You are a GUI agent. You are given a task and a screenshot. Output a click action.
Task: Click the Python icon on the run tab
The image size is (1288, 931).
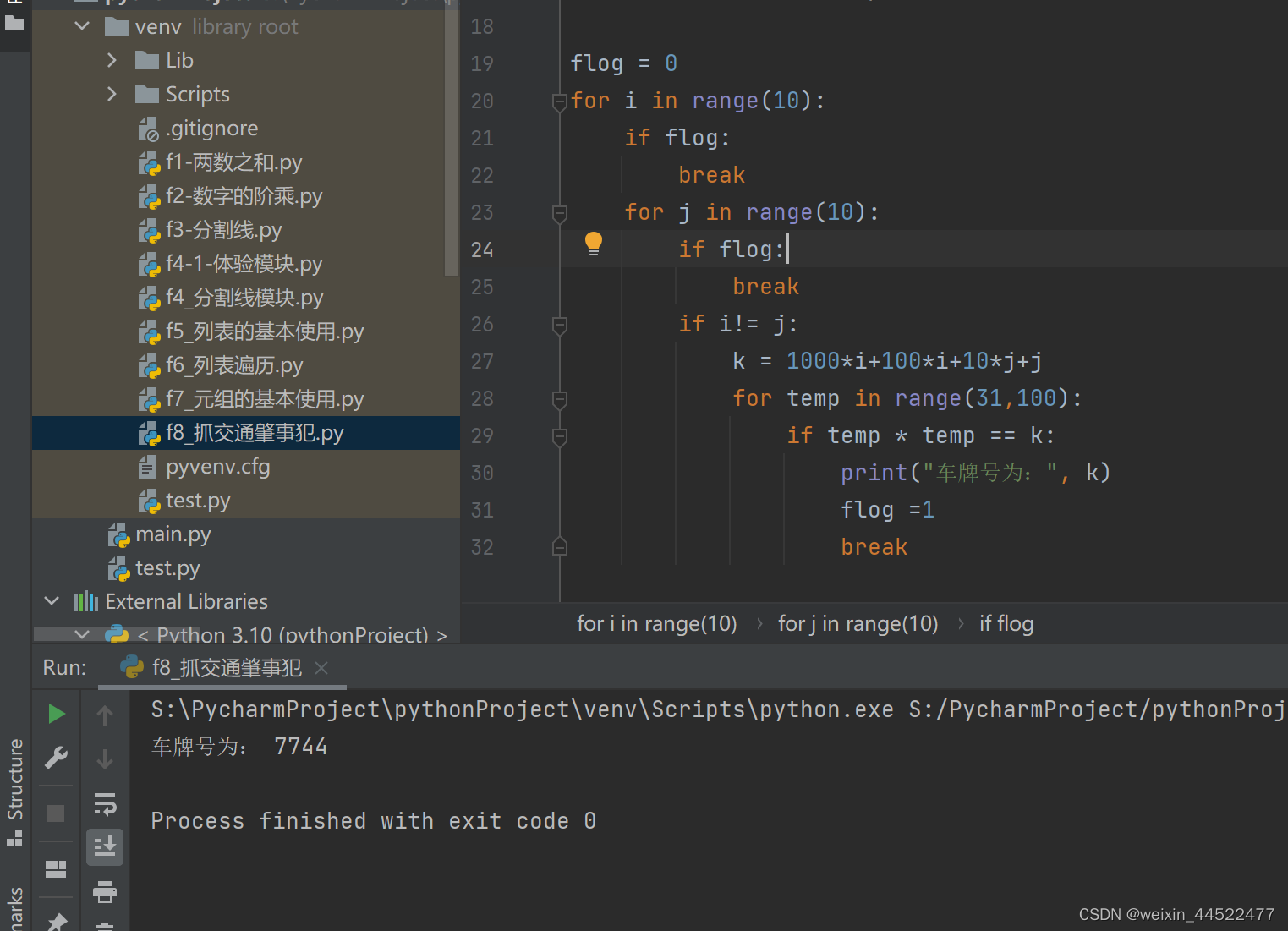(x=132, y=667)
